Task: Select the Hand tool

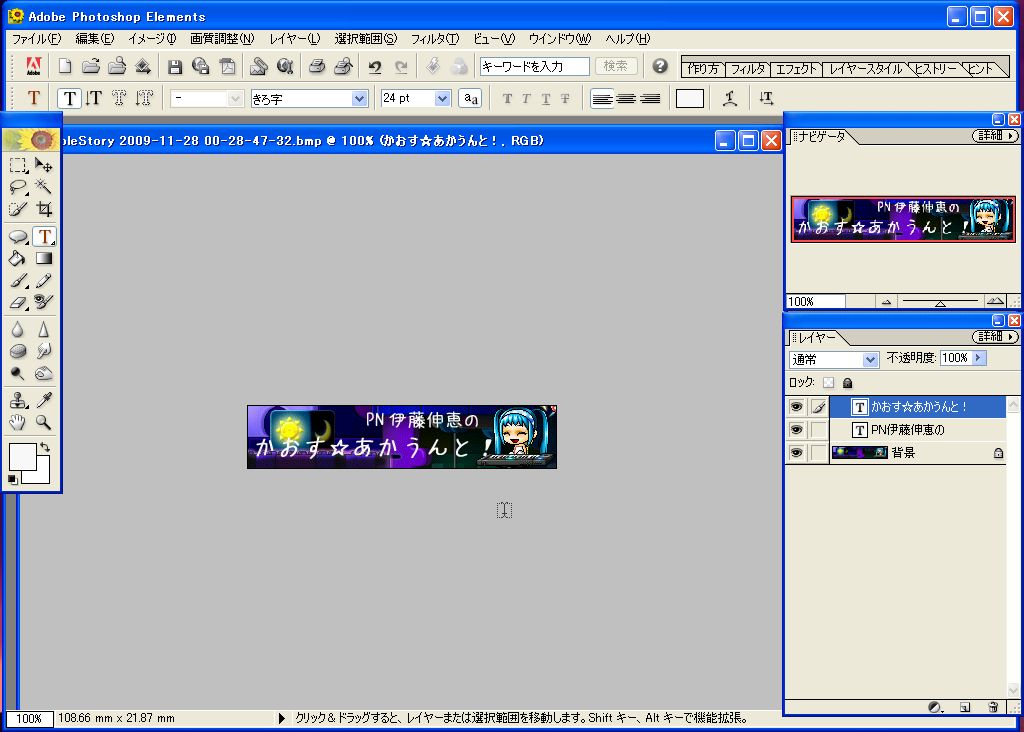Action: [18, 422]
